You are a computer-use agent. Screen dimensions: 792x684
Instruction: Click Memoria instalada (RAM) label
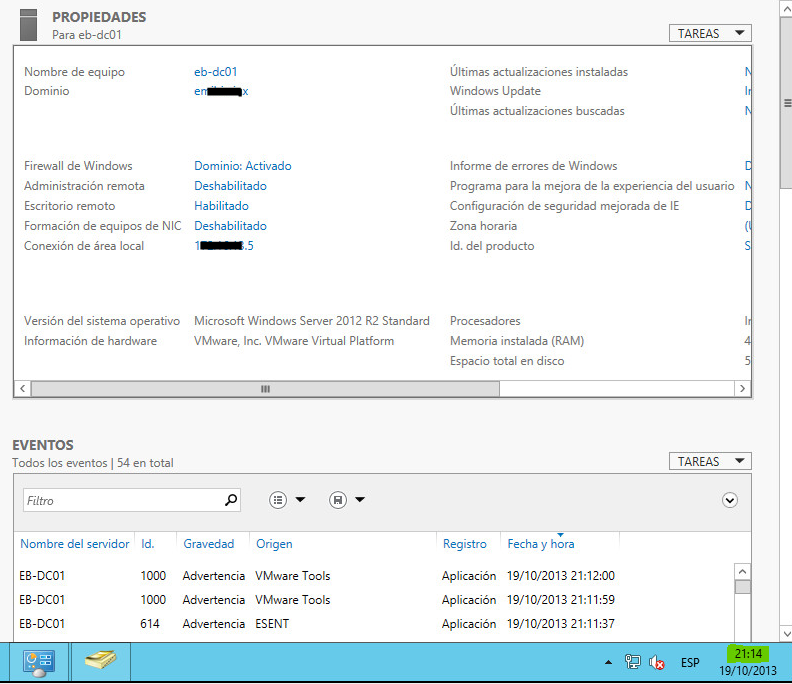517,341
